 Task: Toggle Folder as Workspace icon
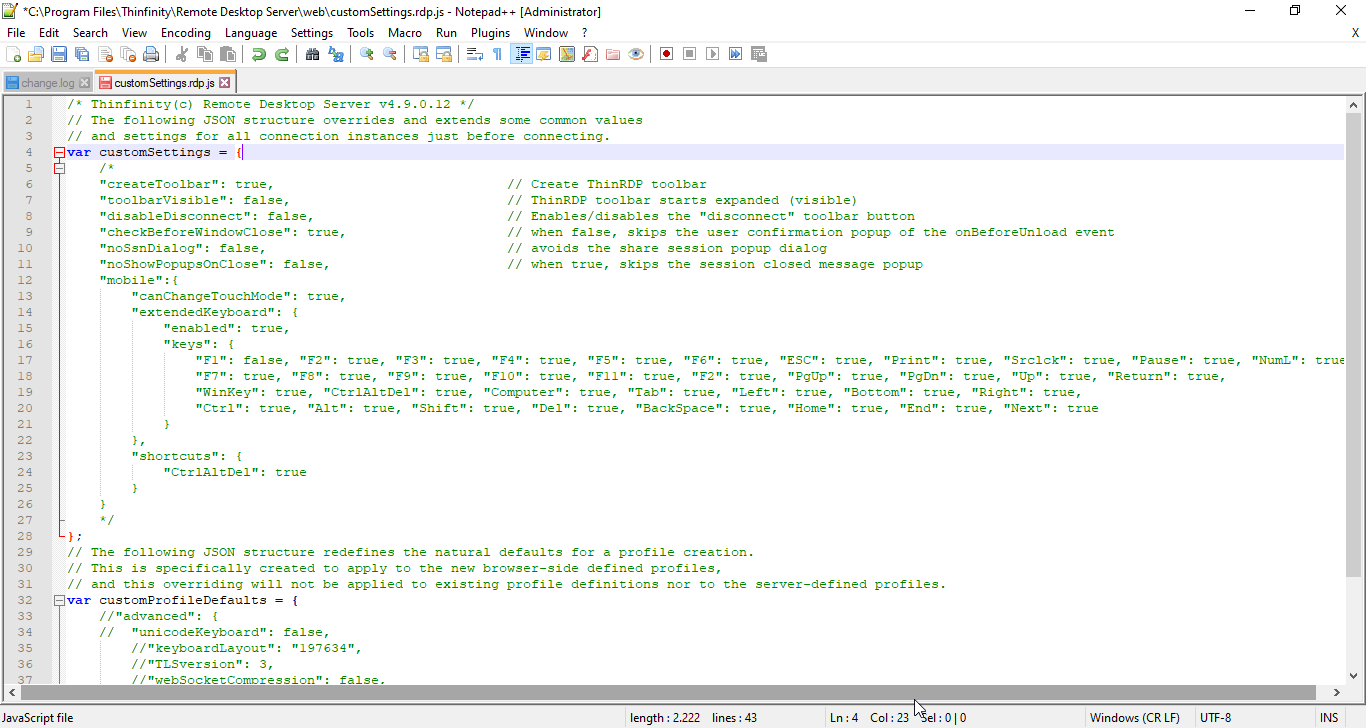click(x=613, y=54)
